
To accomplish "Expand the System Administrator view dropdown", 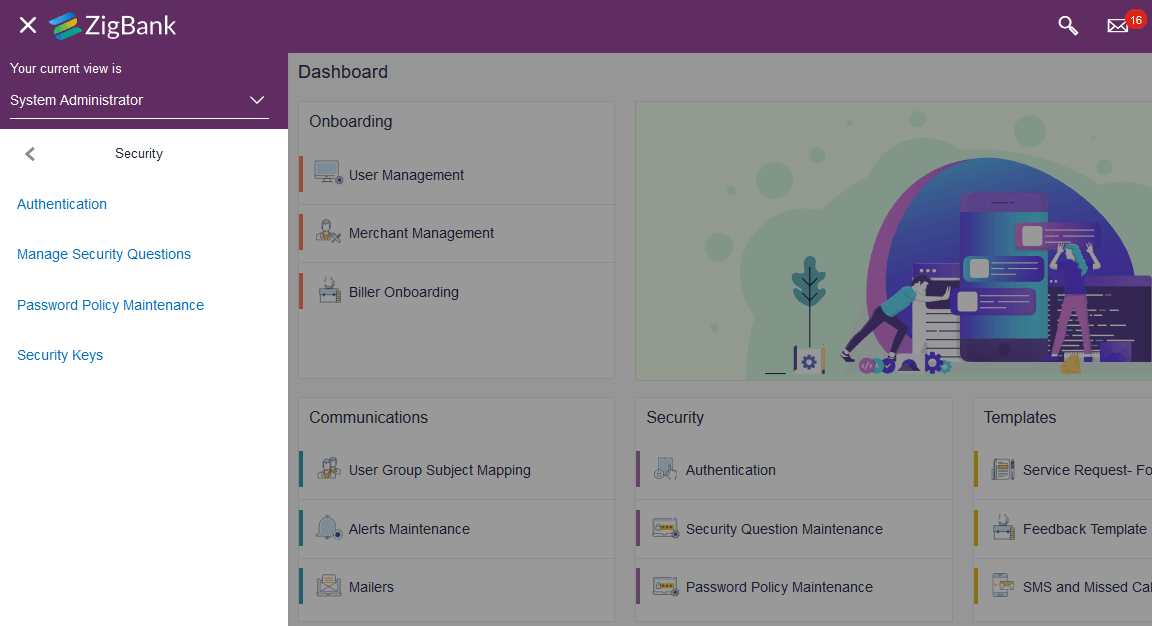I will point(257,100).
